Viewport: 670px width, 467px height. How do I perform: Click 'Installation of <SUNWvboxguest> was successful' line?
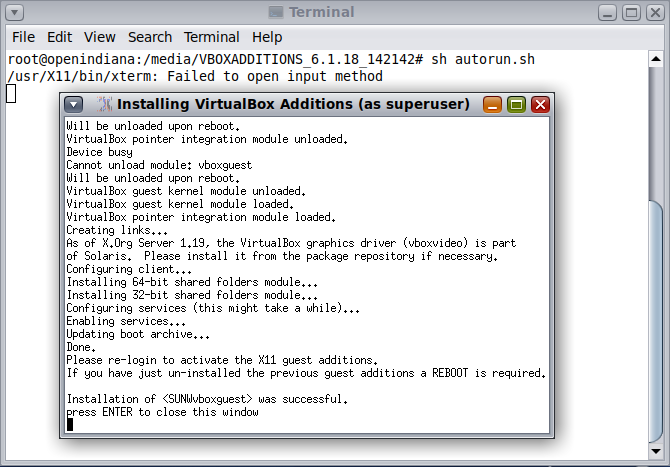click(207, 399)
